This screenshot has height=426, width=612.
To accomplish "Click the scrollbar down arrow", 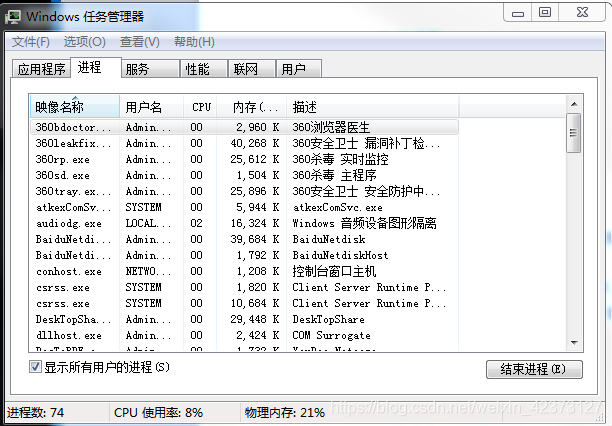I will pos(574,343).
